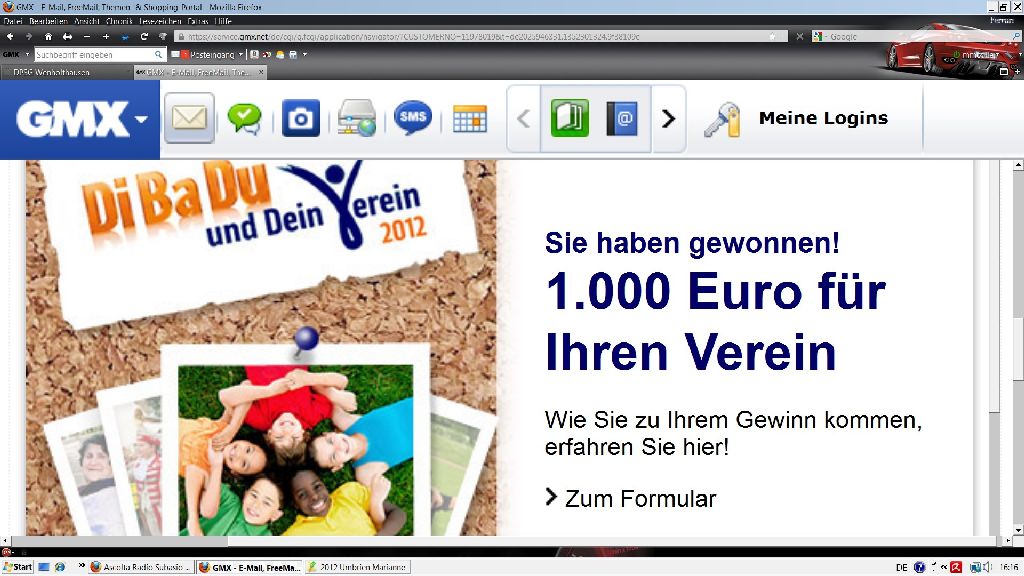Expand the GMX toolbar logo dropdown arrow

(x=27, y=55)
